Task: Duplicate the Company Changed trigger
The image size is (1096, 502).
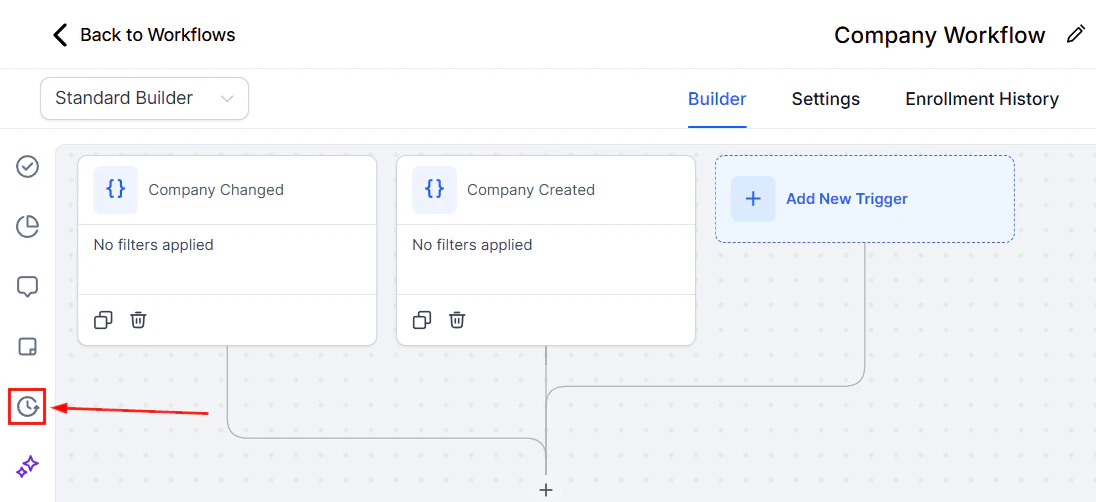Action: (103, 320)
